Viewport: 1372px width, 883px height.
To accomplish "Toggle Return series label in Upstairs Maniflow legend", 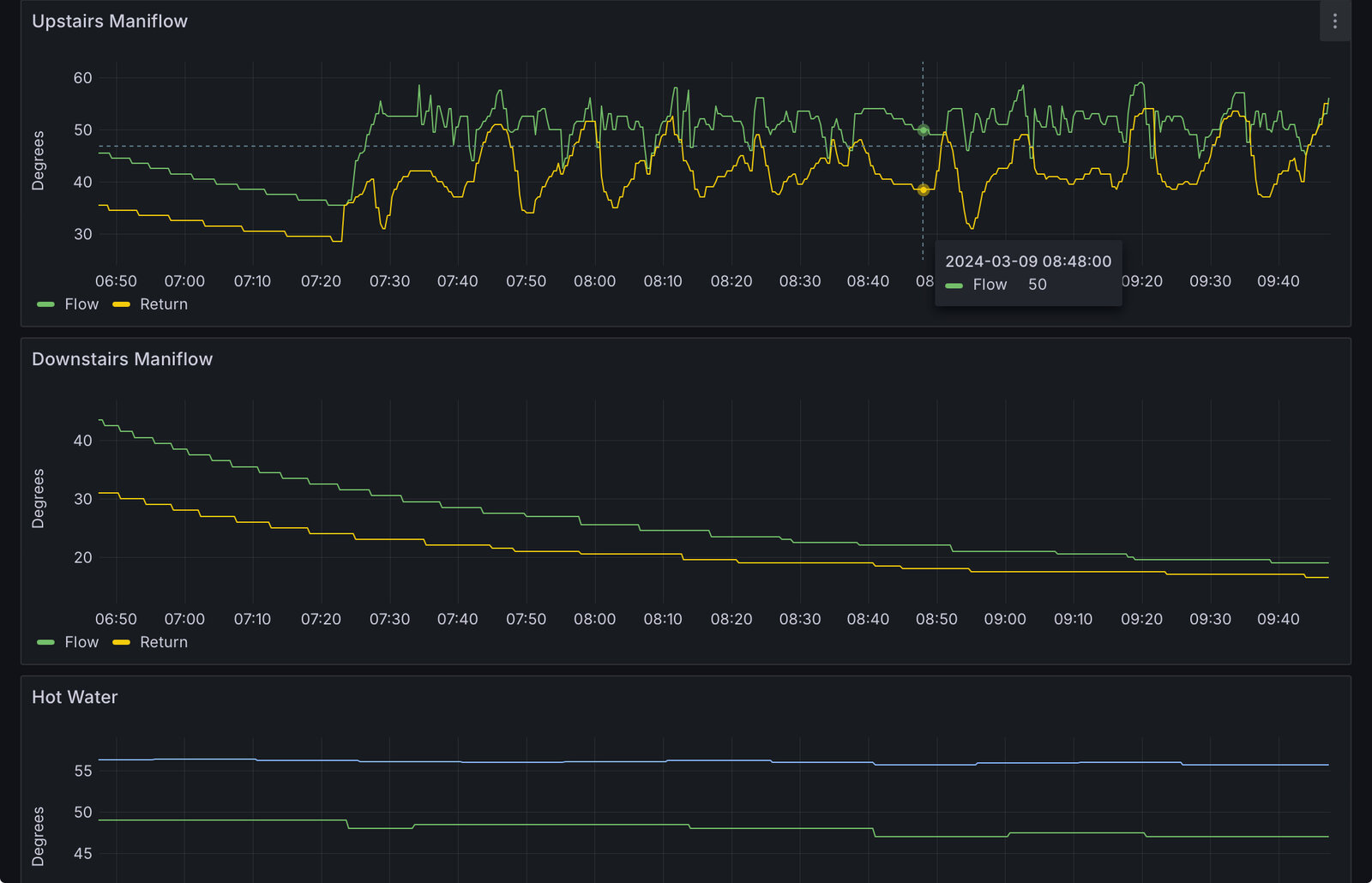I will point(164,304).
